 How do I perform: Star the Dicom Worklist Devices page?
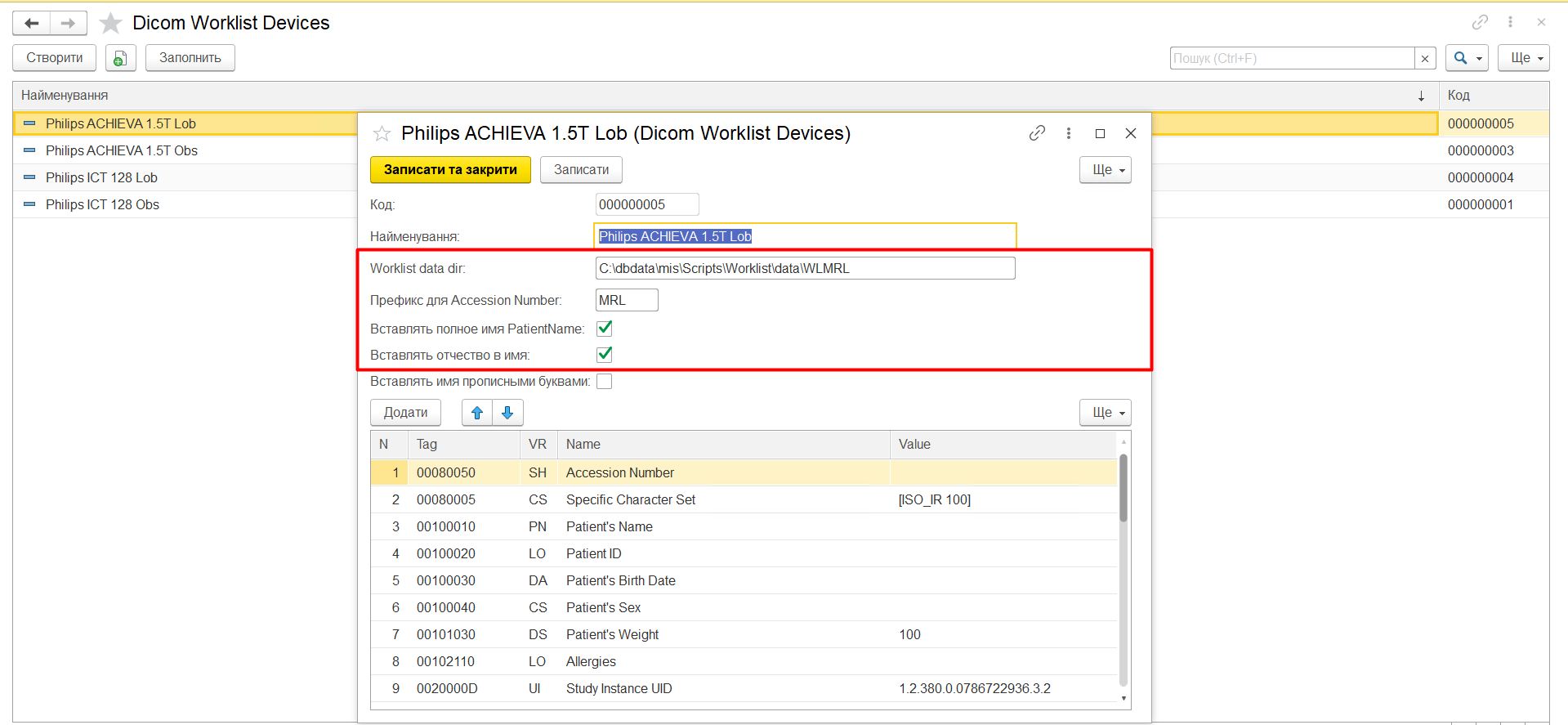coord(110,23)
